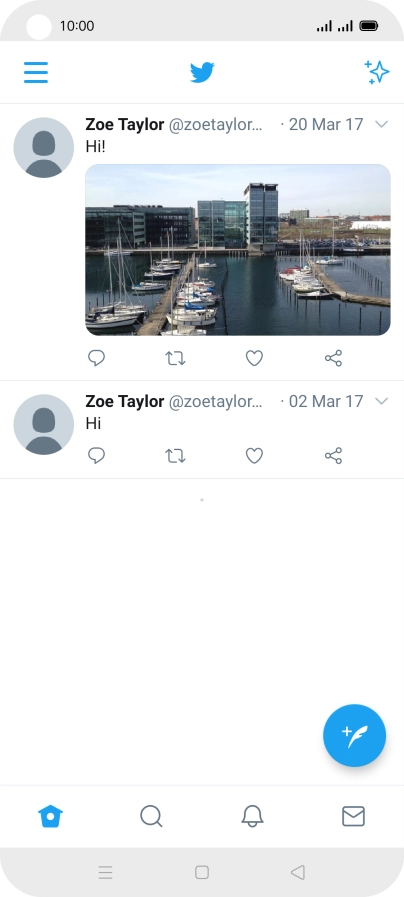Share the 20 Mar 17 tweet
Screen dimensions: 404x897
point(333,358)
